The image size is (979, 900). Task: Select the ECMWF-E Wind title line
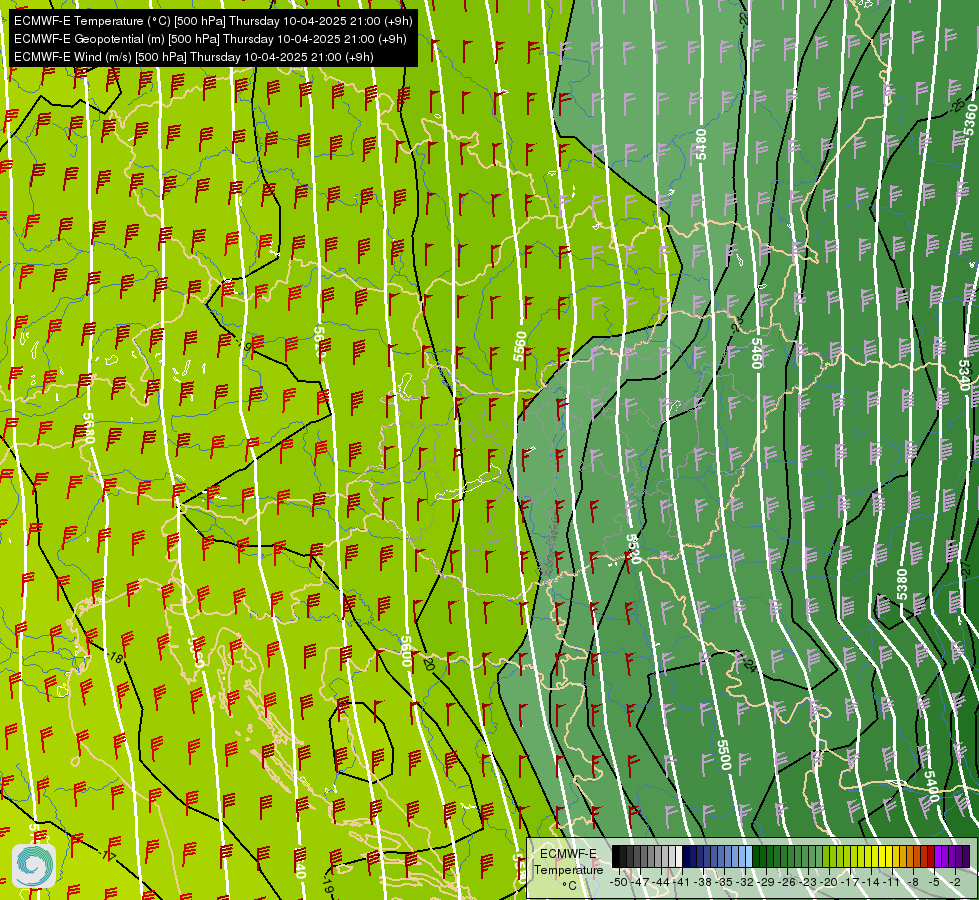[x=194, y=57]
